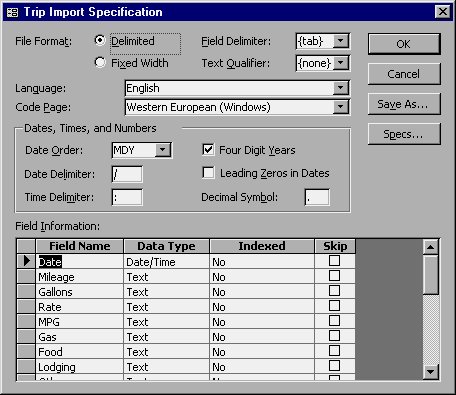Screen dimensions: 456x395
Task: Check Skip for the Date field
Action: [334, 260]
